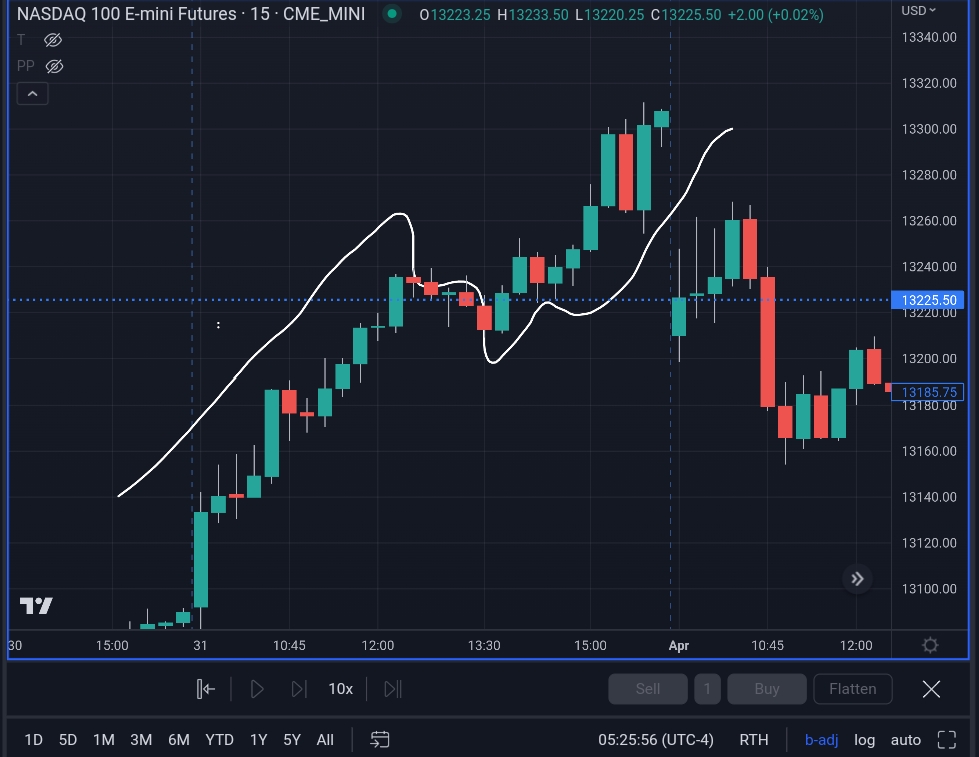
Task: Collapse the indicator legend with the chevron
Action: (32, 94)
